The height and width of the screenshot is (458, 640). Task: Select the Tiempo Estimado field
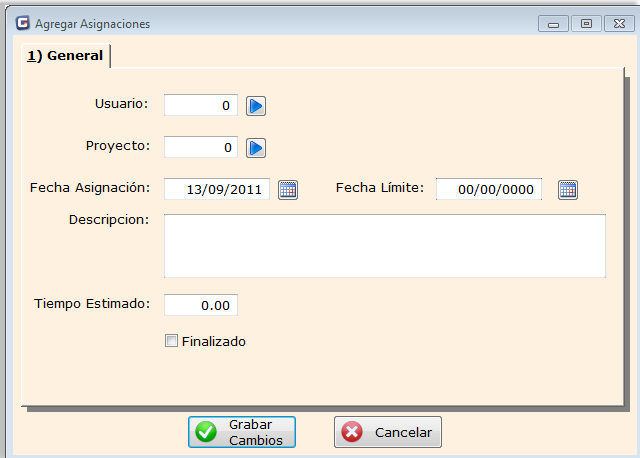[201, 305]
